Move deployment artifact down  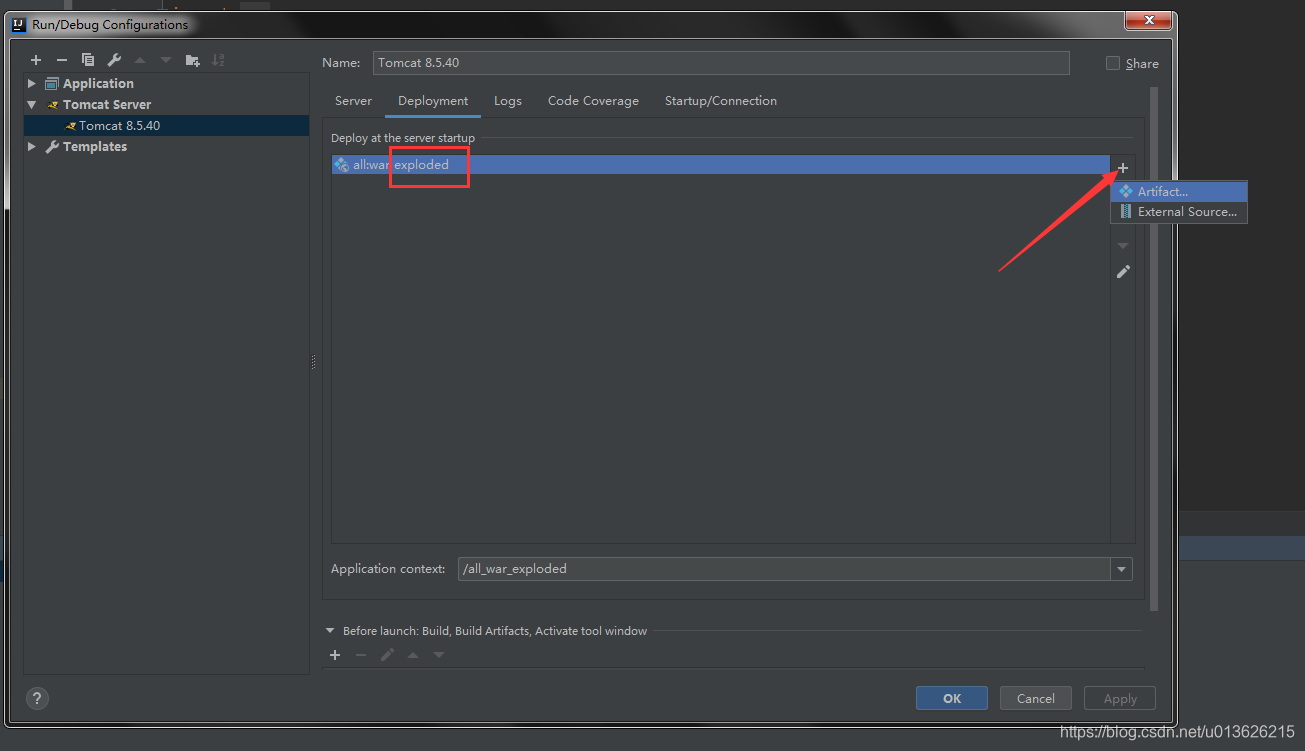(x=1123, y=245)
